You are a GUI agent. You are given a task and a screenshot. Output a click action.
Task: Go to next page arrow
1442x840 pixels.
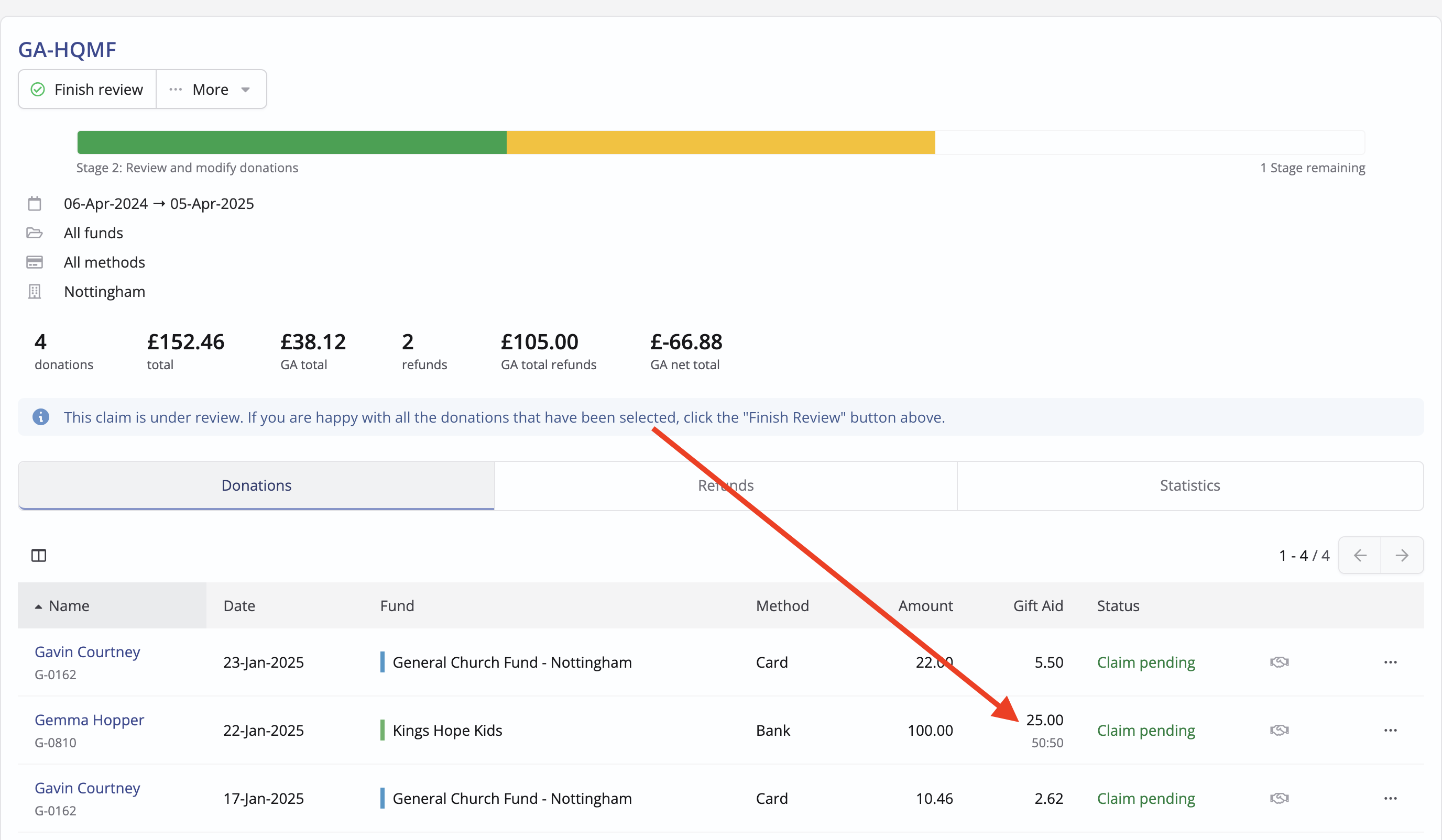(1401, 555)
